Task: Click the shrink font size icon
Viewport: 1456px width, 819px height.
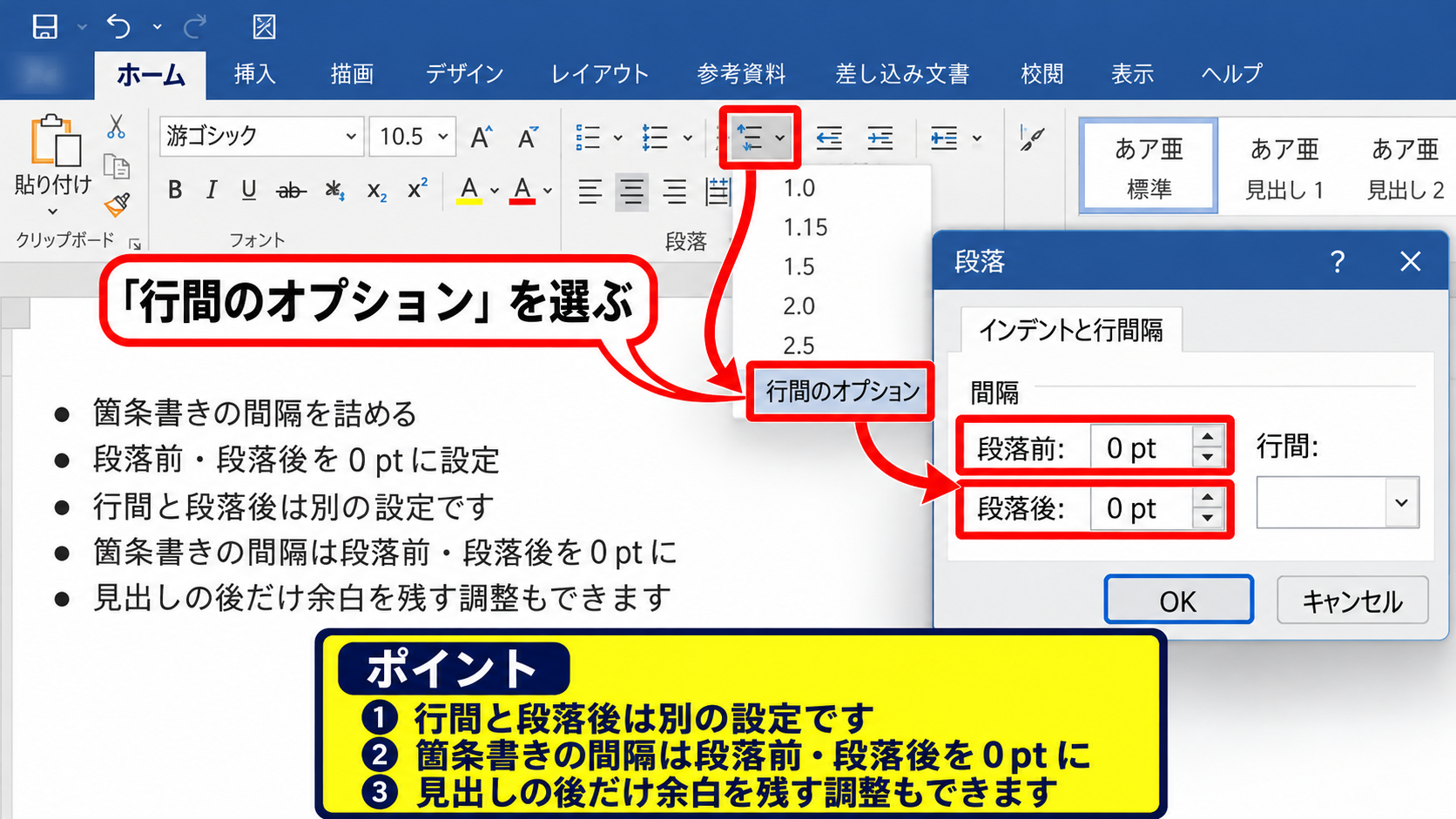Action: click(528, 137)
